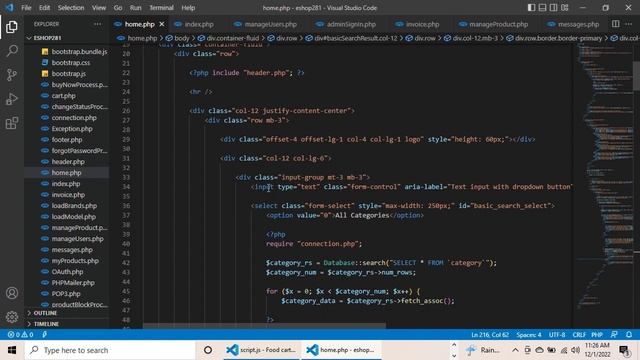Switch to invoice.php editor tab
The width and height of the screenshot is (640, 360).
[x=422, y=24]
